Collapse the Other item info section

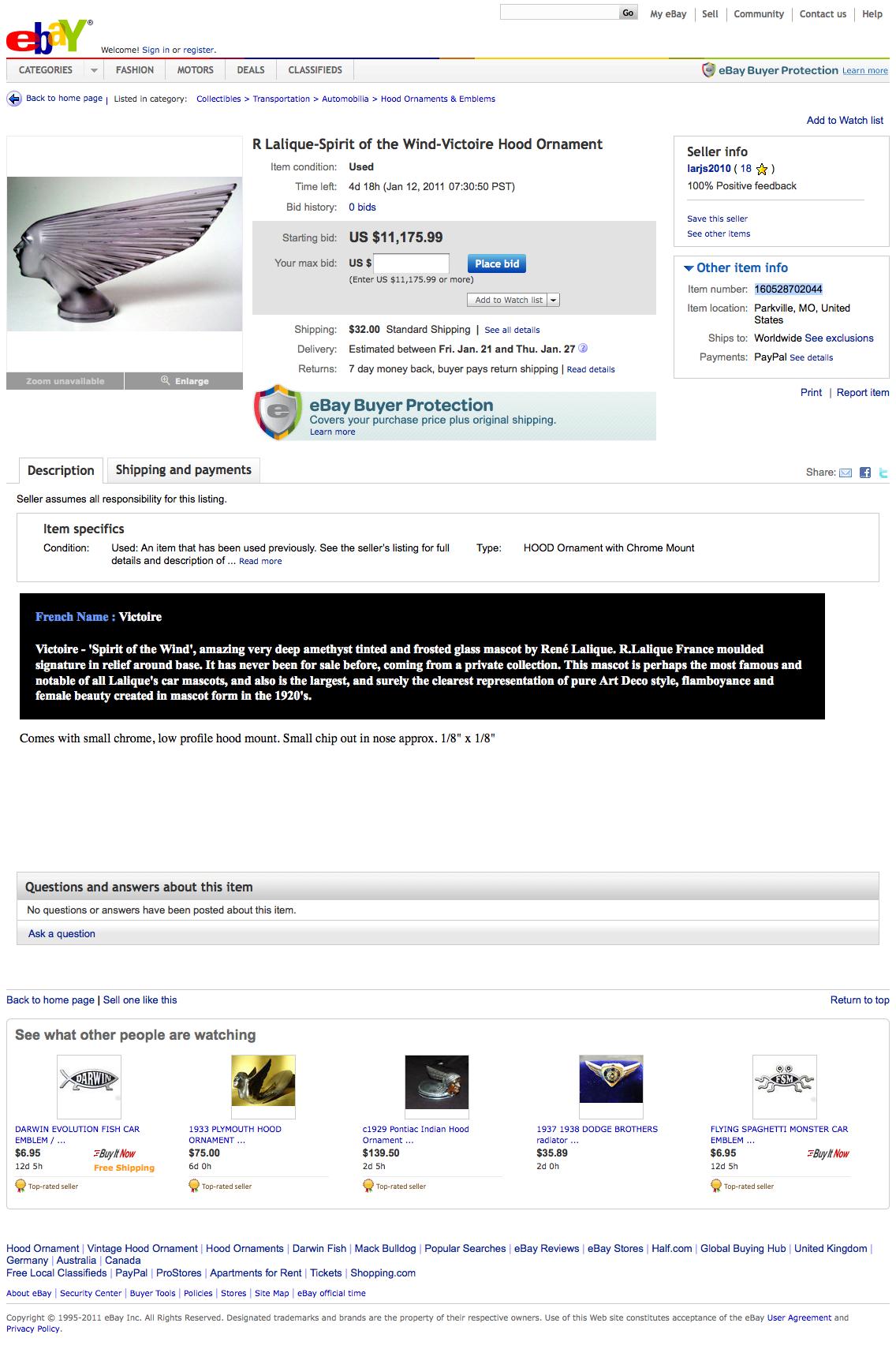(x=689, y=268)
